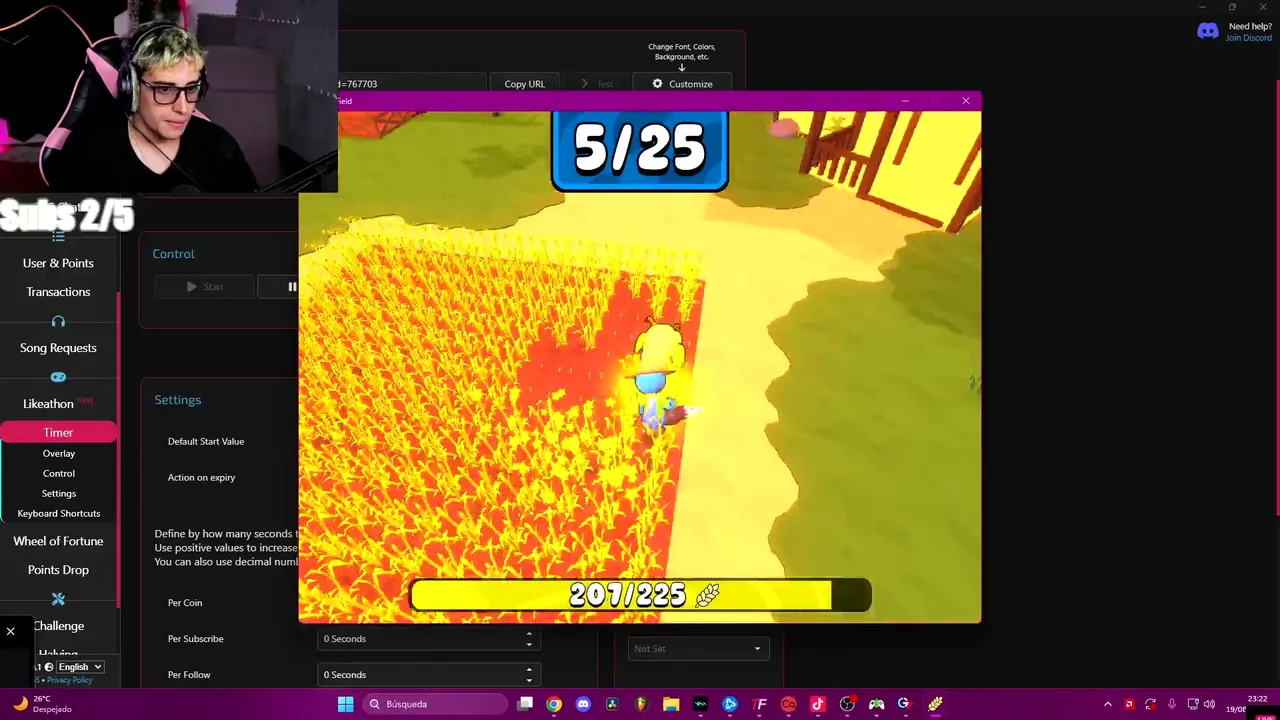Open the Windows Start menu
Viewport: 1280px width, 720px height.
click(x=345, y=704)
